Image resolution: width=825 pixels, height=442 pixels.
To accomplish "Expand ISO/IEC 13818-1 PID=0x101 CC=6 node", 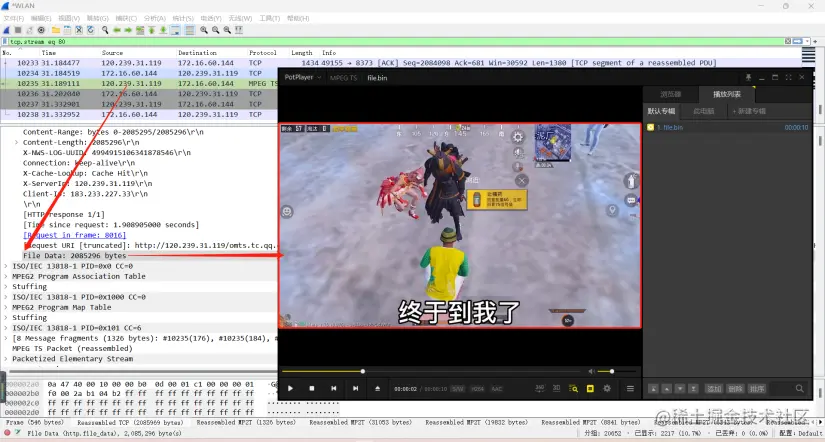I will point(6,328).
